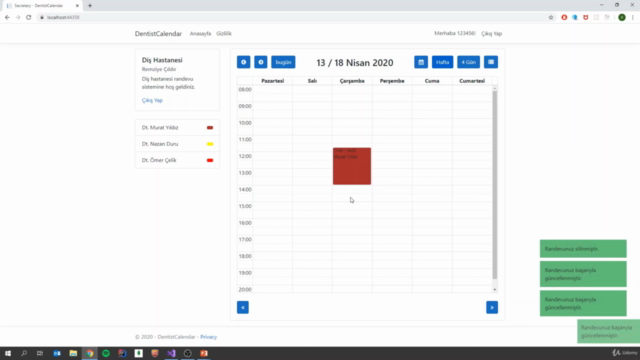
Task: Go to previous week with left arrow icon
Action: pos(243,62)
